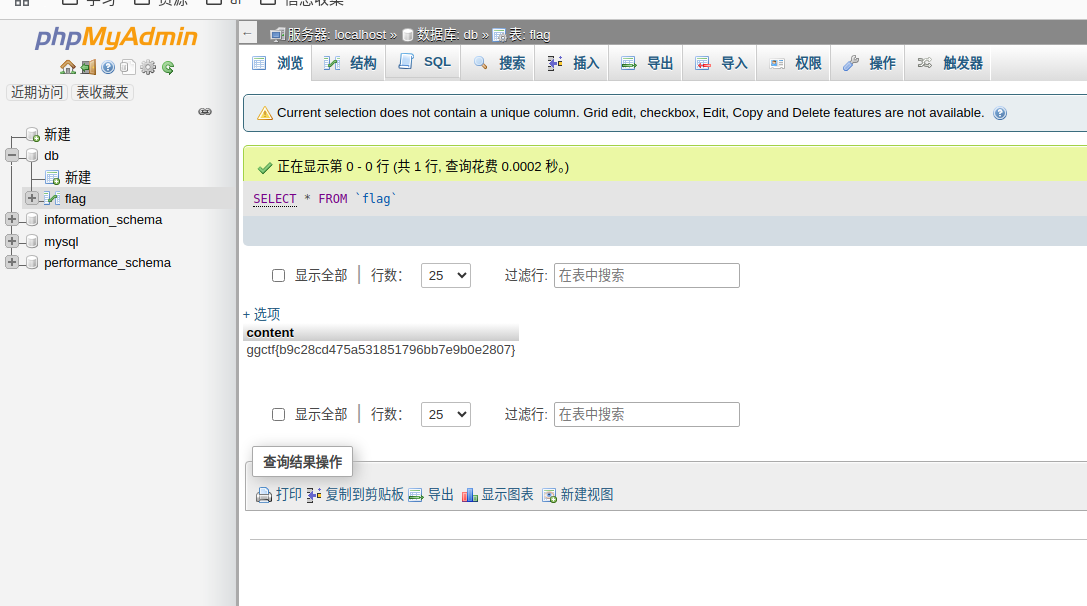Click the log out door icon
Viewport: 1087px width, 606px height.
[x=88, y=68]
